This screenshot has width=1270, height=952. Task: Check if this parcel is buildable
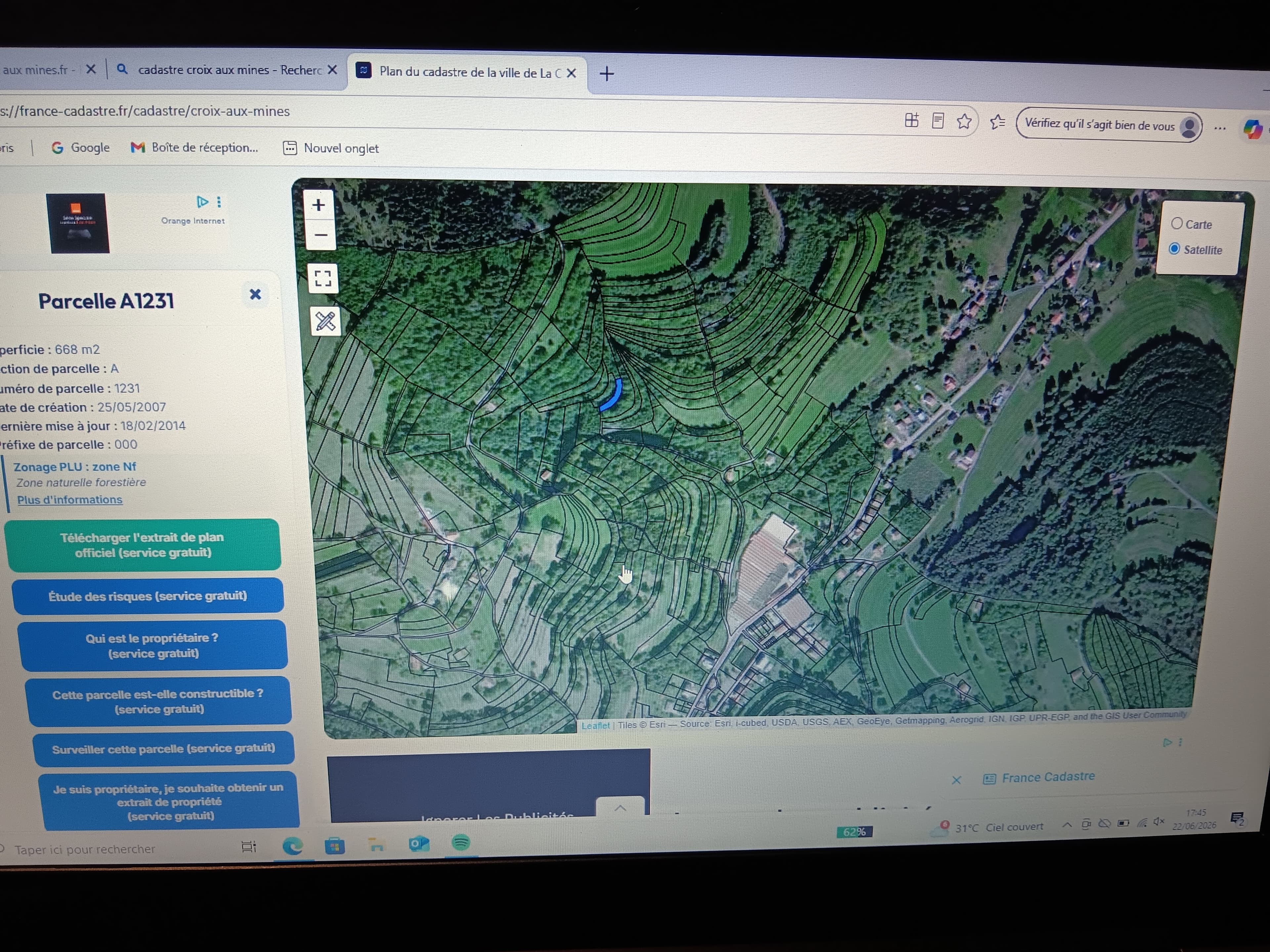(158, 701)
